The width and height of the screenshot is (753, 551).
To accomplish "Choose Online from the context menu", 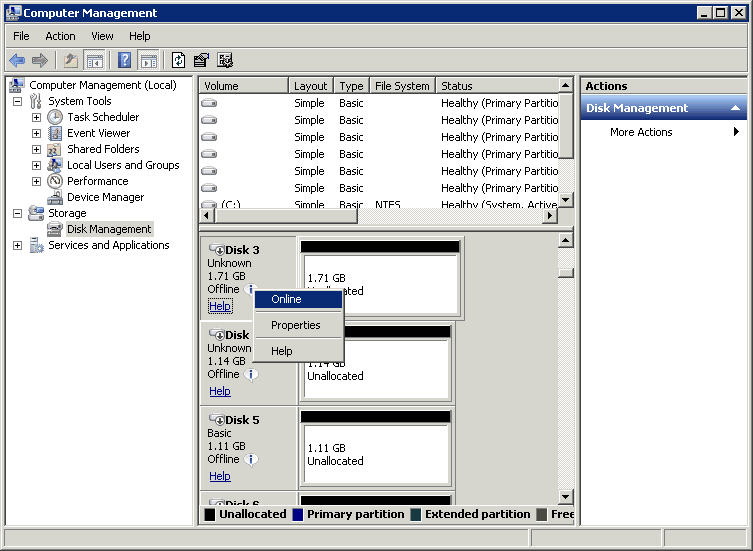I will [298, 299].
